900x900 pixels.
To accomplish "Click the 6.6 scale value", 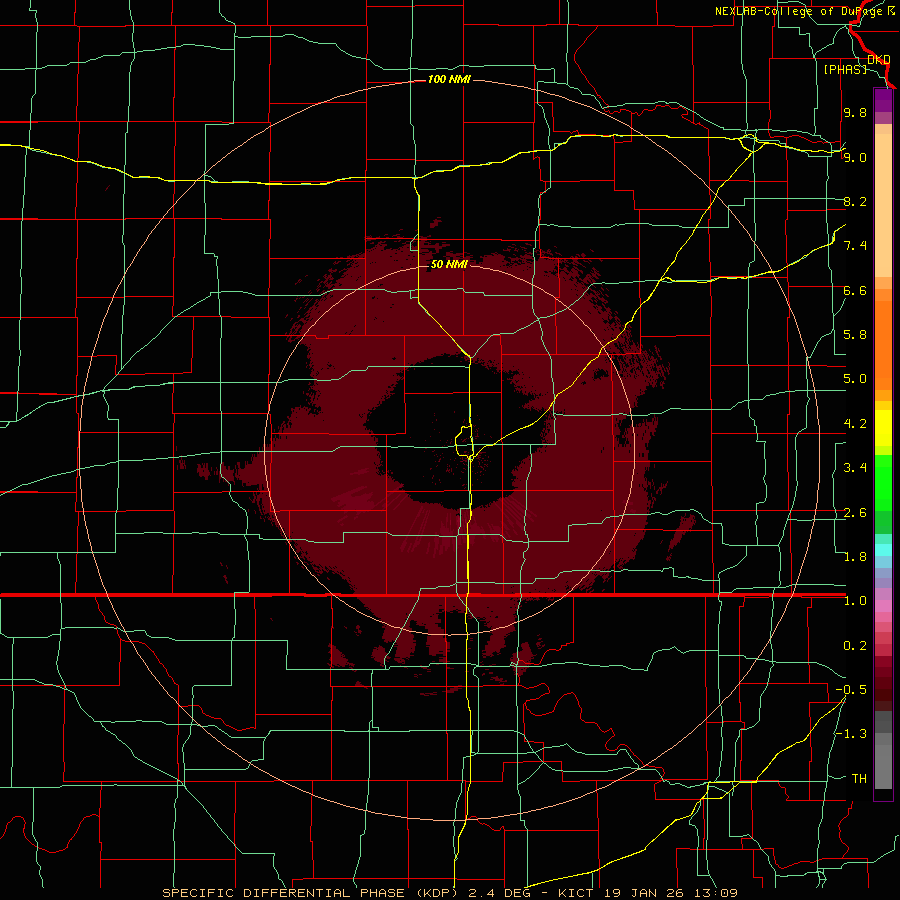I will 855,290.
